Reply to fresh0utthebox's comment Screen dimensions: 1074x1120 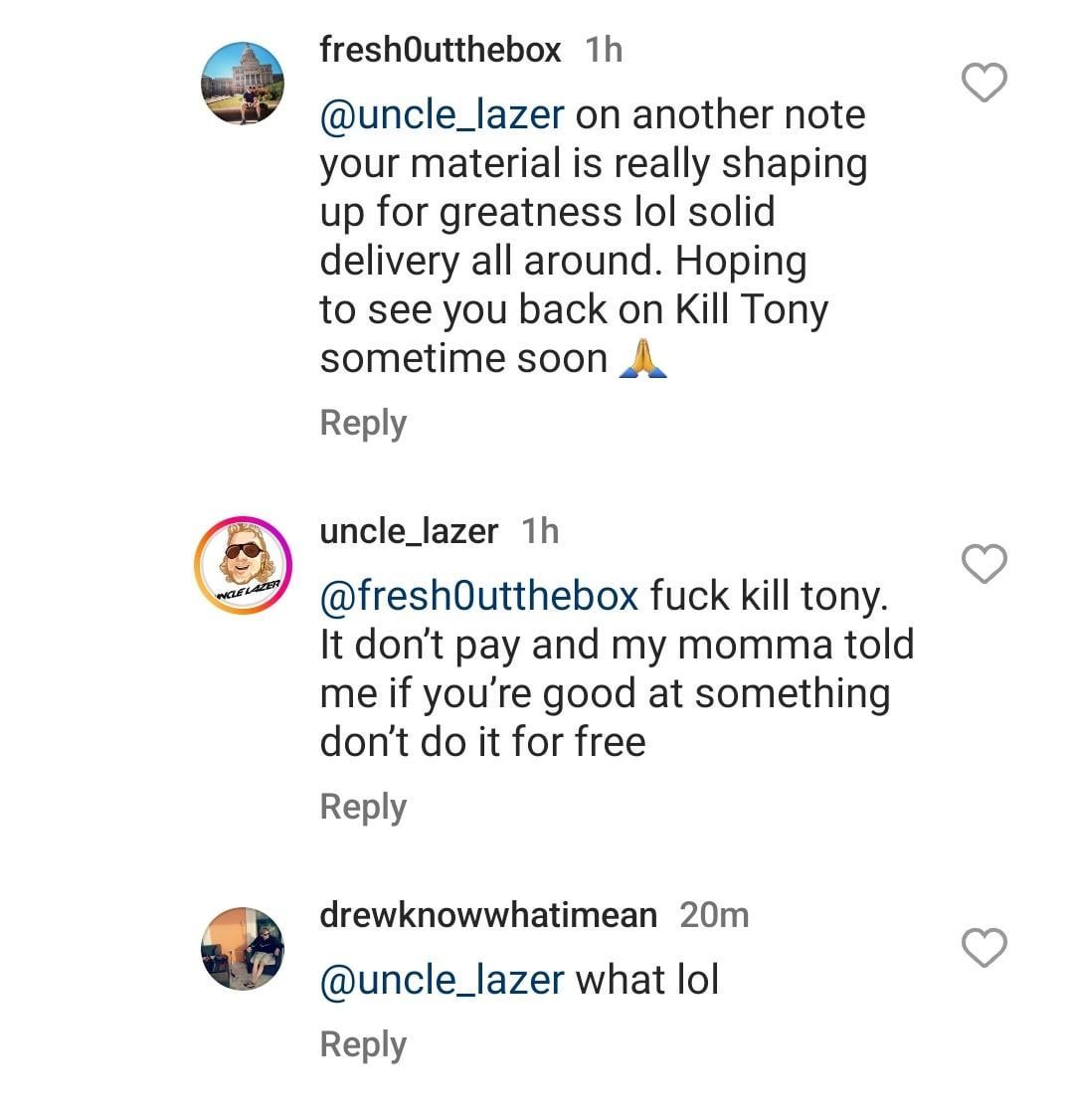click(363, 423)
